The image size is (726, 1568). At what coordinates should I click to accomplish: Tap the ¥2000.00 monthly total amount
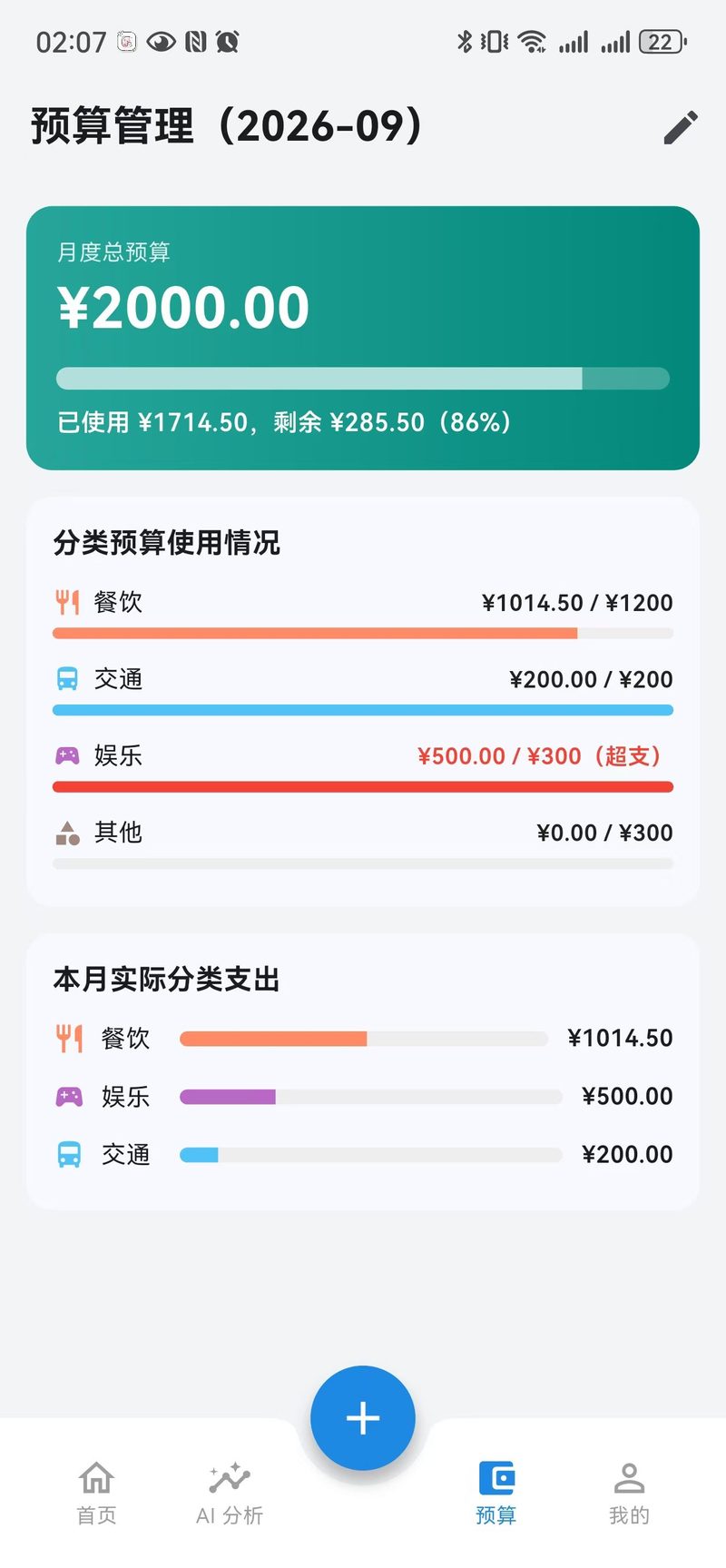pos(184,308)
